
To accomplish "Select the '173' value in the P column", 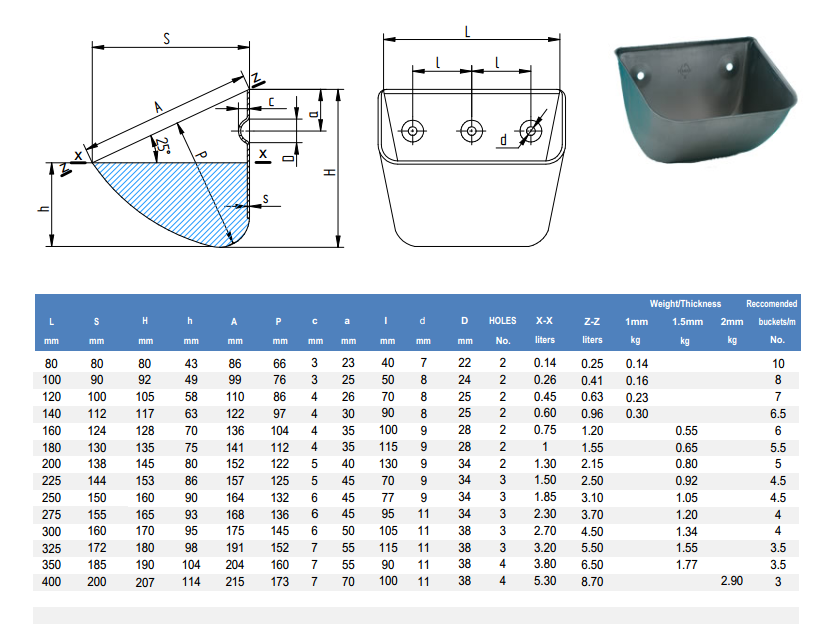I will tap(280, 581).
